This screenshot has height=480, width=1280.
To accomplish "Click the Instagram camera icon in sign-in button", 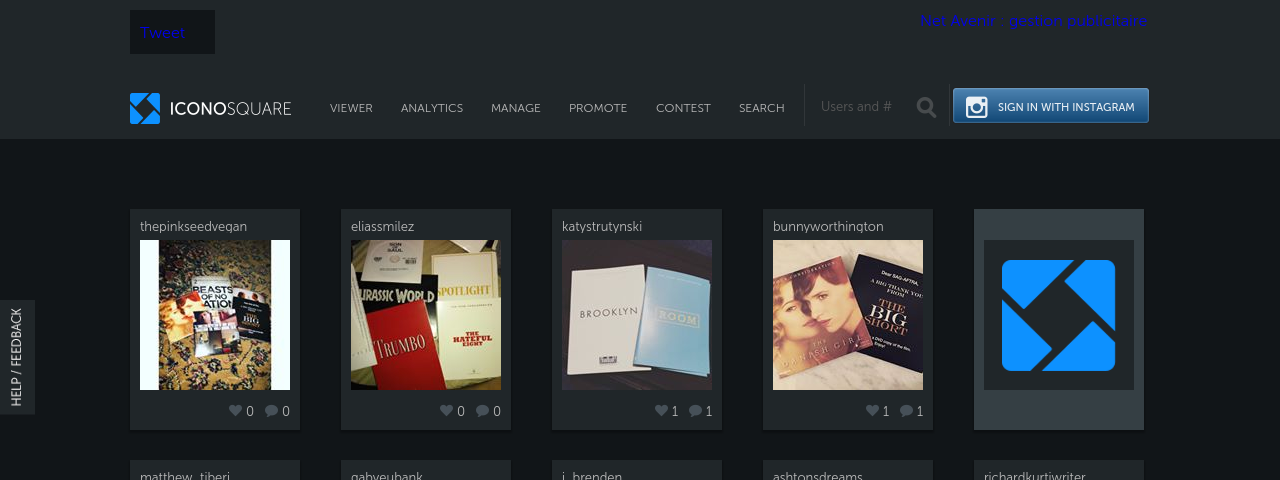I will tap(976, 107).
